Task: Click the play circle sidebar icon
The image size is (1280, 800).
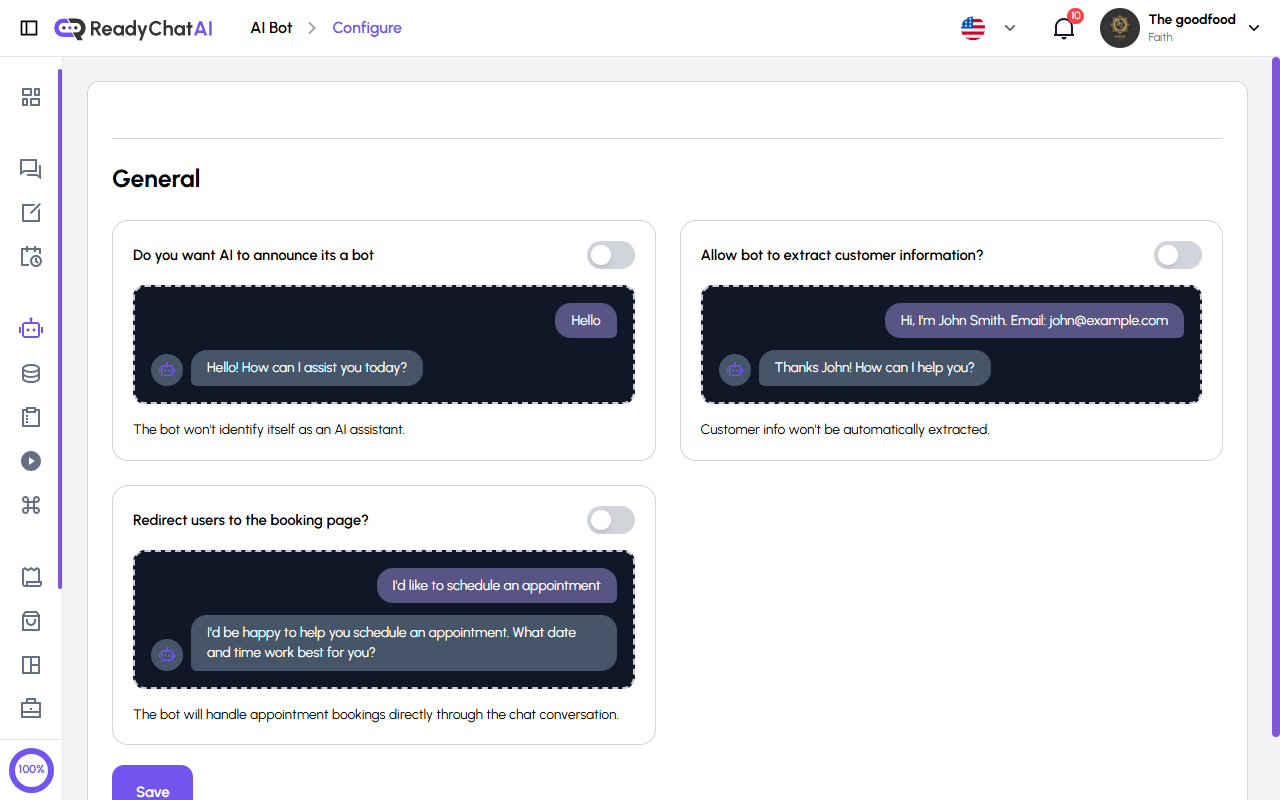Action: (31, 461)
